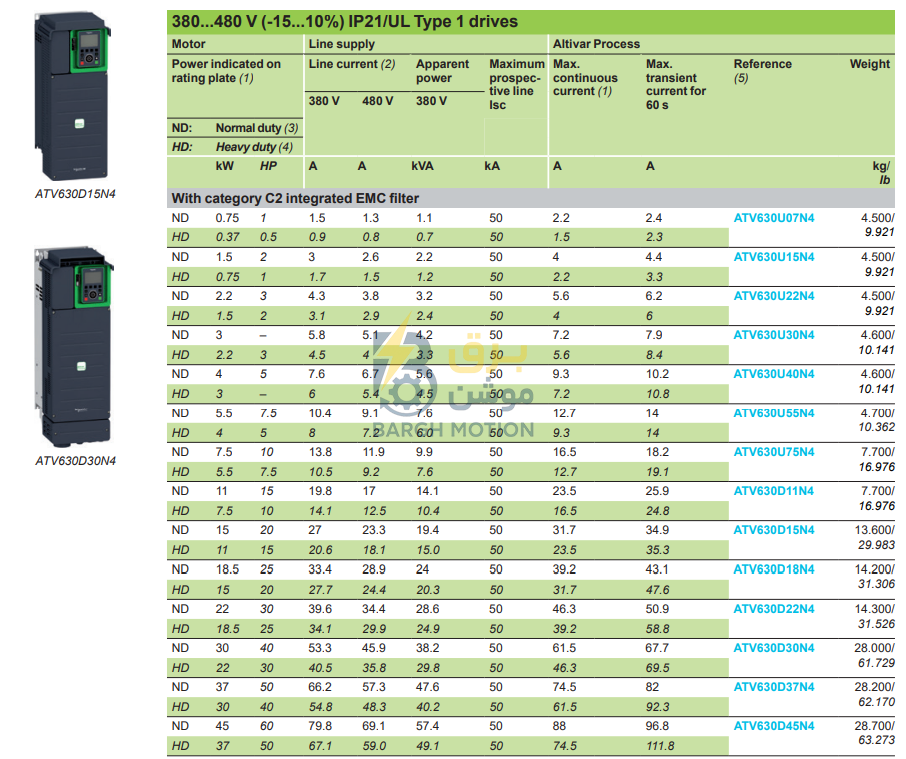Click the "Maximum prospective line Isc" header
The image size is (906, 759).
click(x=517, y=84)
